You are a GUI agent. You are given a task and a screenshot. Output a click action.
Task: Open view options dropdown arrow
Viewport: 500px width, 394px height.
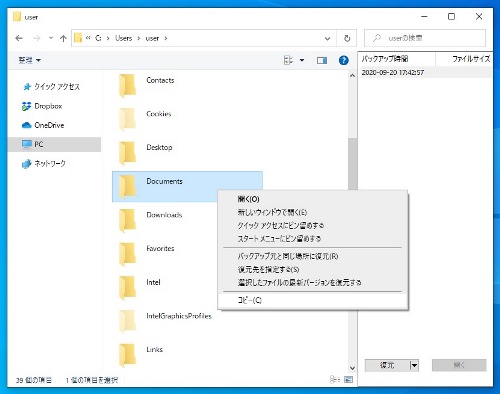pos(302,60)
